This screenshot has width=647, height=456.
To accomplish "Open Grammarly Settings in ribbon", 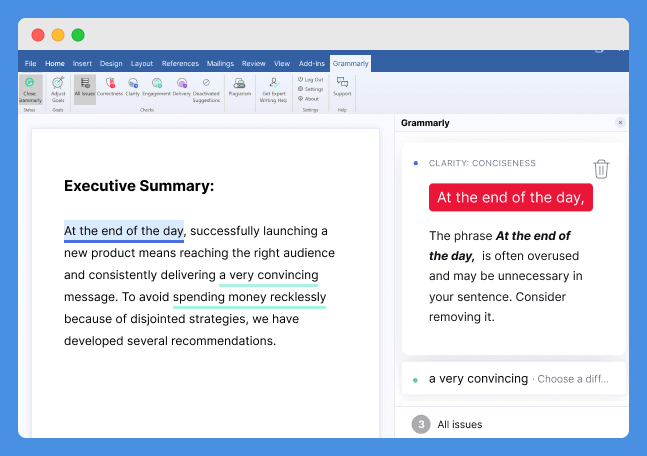I will [311, 89].
